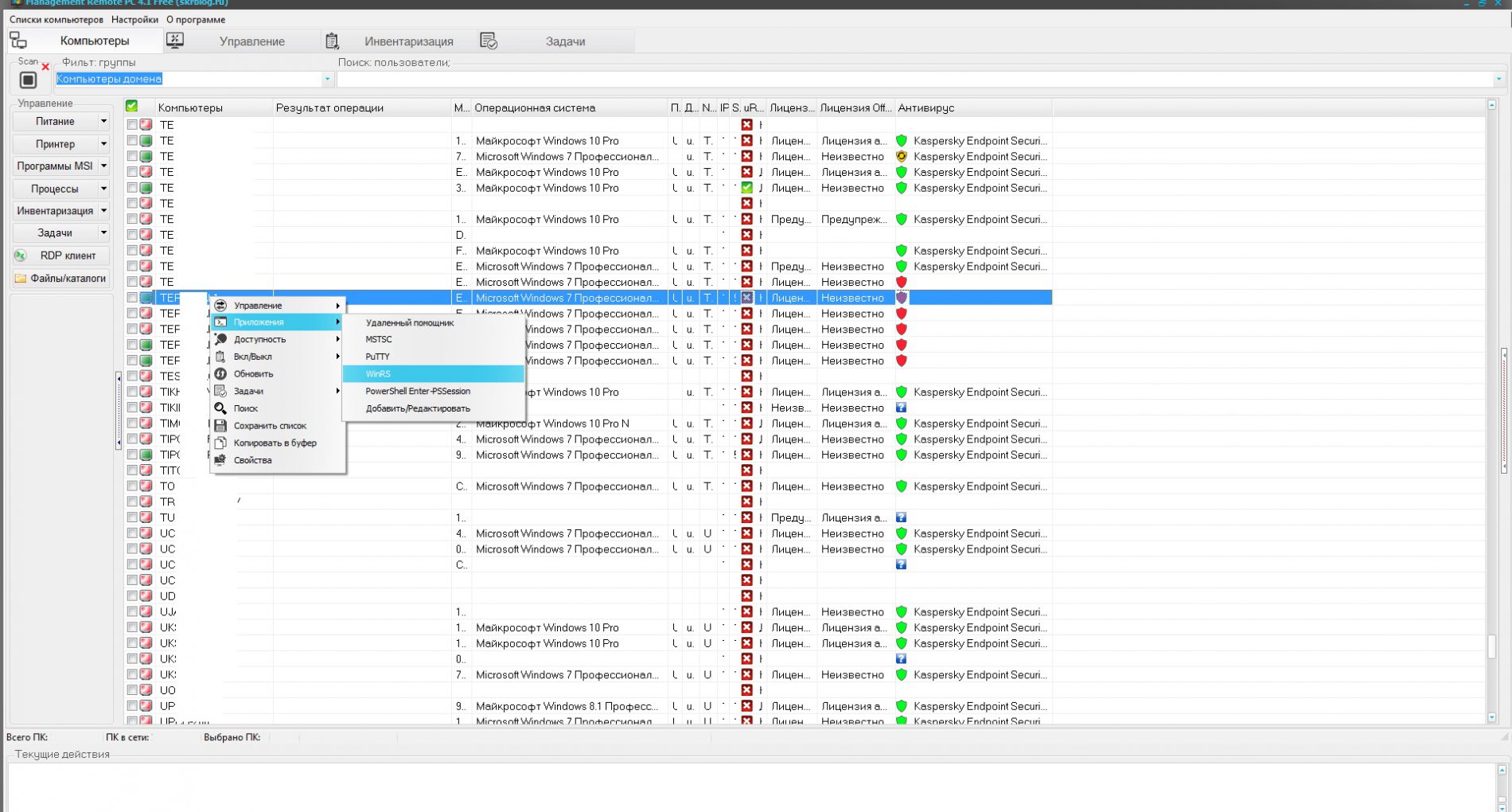Click status icon of the TO computer row
The width and height of the screenshot is (1512, 812).
(x=146, y=486)
